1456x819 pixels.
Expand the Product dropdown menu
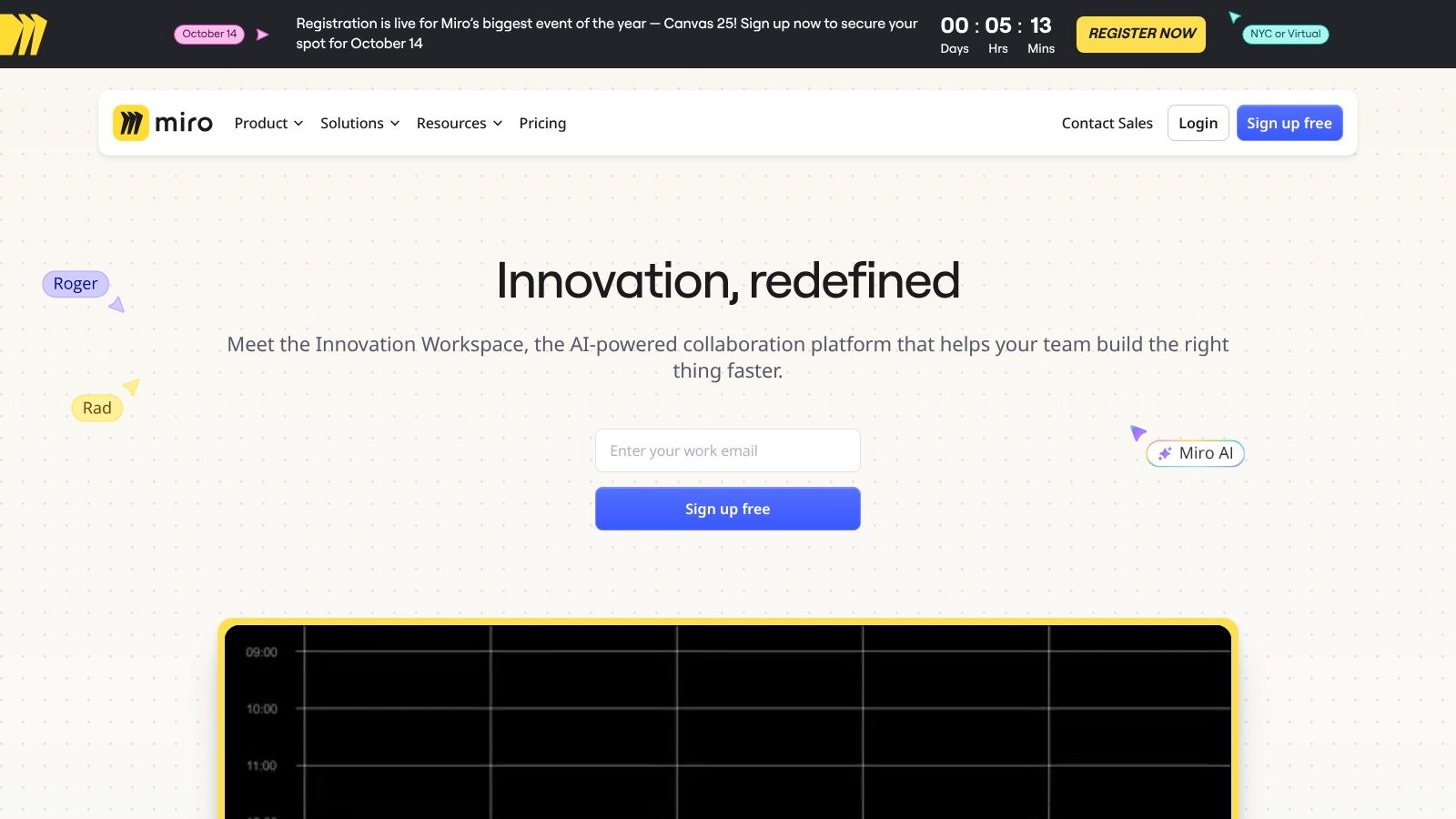268,123
